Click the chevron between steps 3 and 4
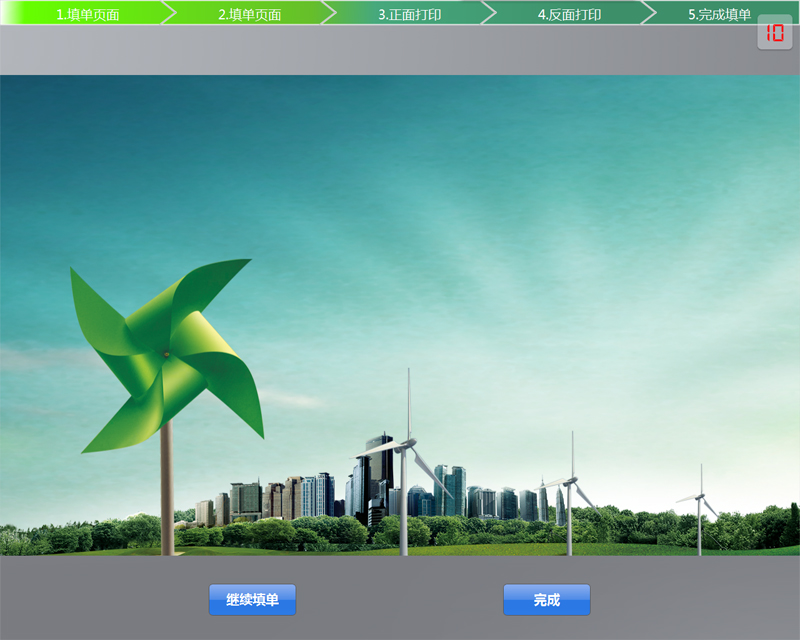 (x=488, y=13)
